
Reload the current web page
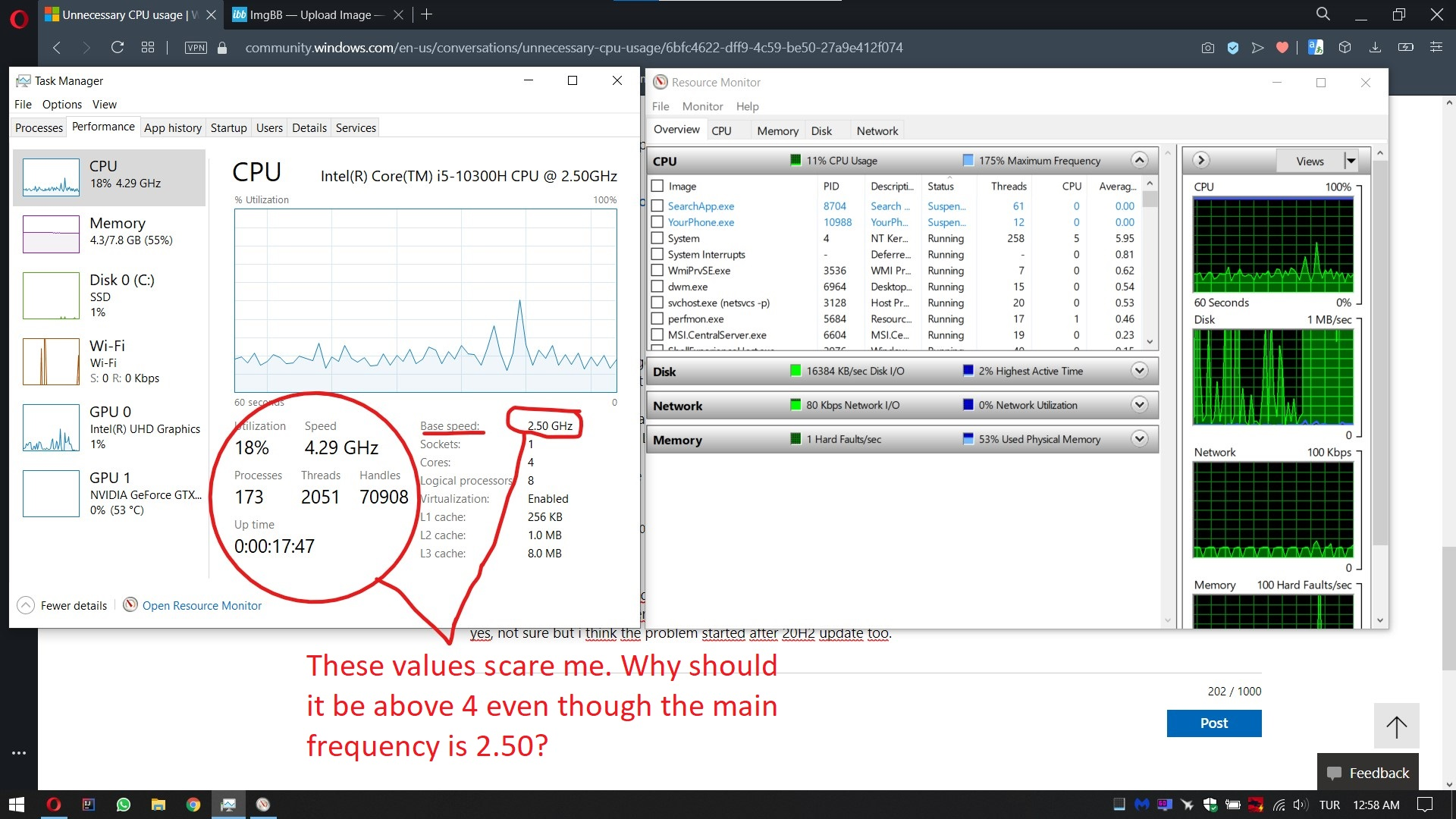[x=117, y=48]
